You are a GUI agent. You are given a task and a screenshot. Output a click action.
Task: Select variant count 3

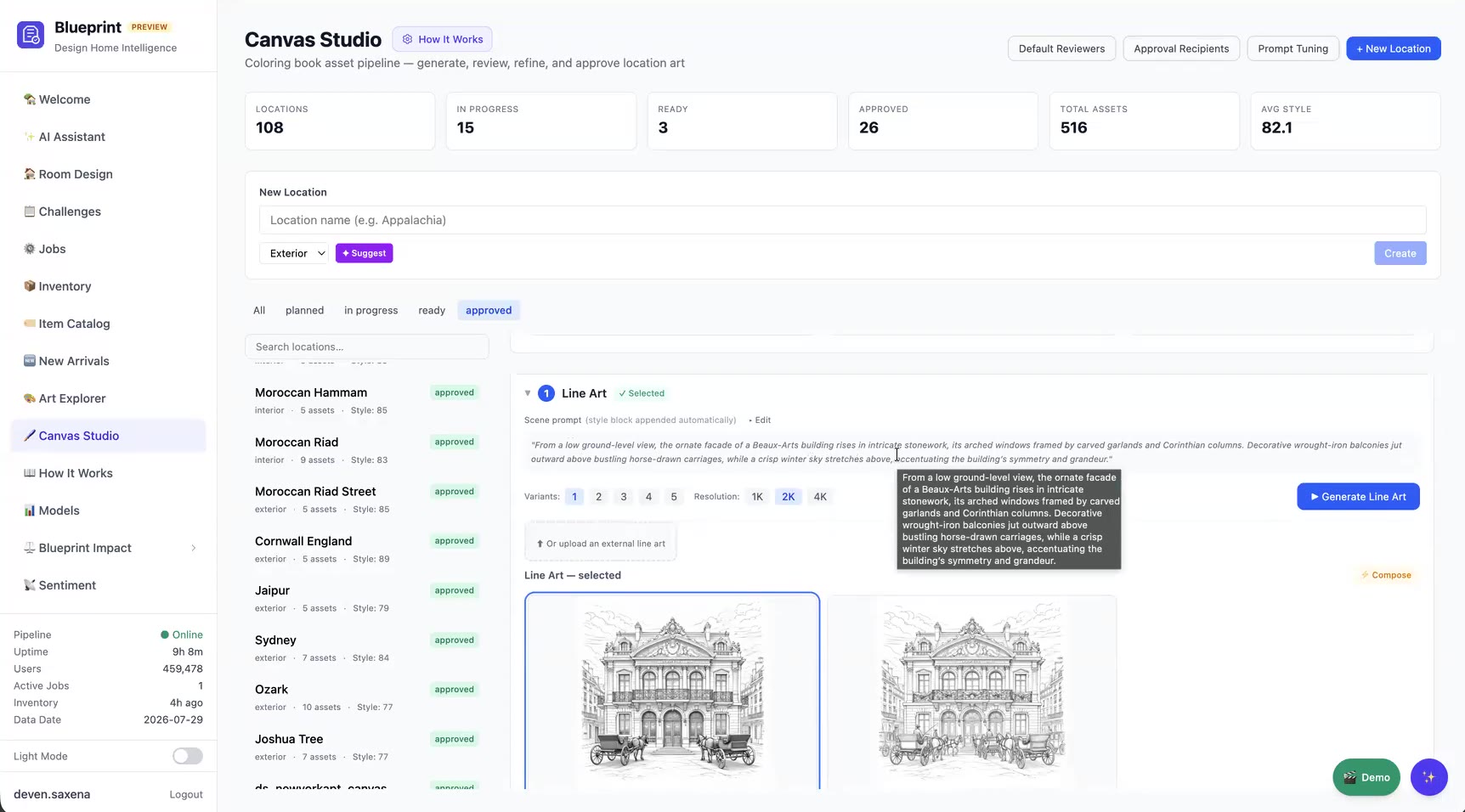[x=624, y=497]
